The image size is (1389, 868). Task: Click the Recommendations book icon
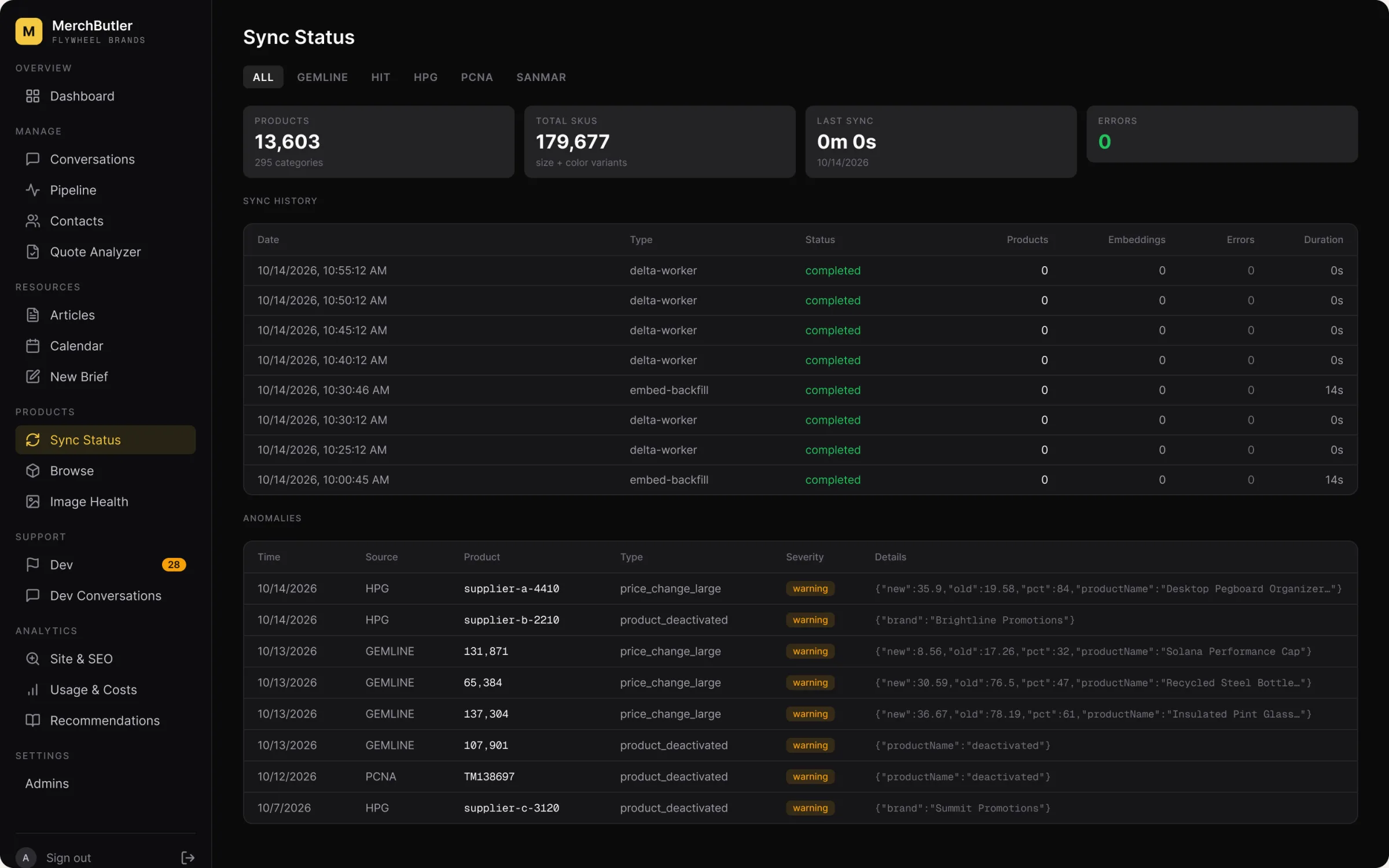33,720
